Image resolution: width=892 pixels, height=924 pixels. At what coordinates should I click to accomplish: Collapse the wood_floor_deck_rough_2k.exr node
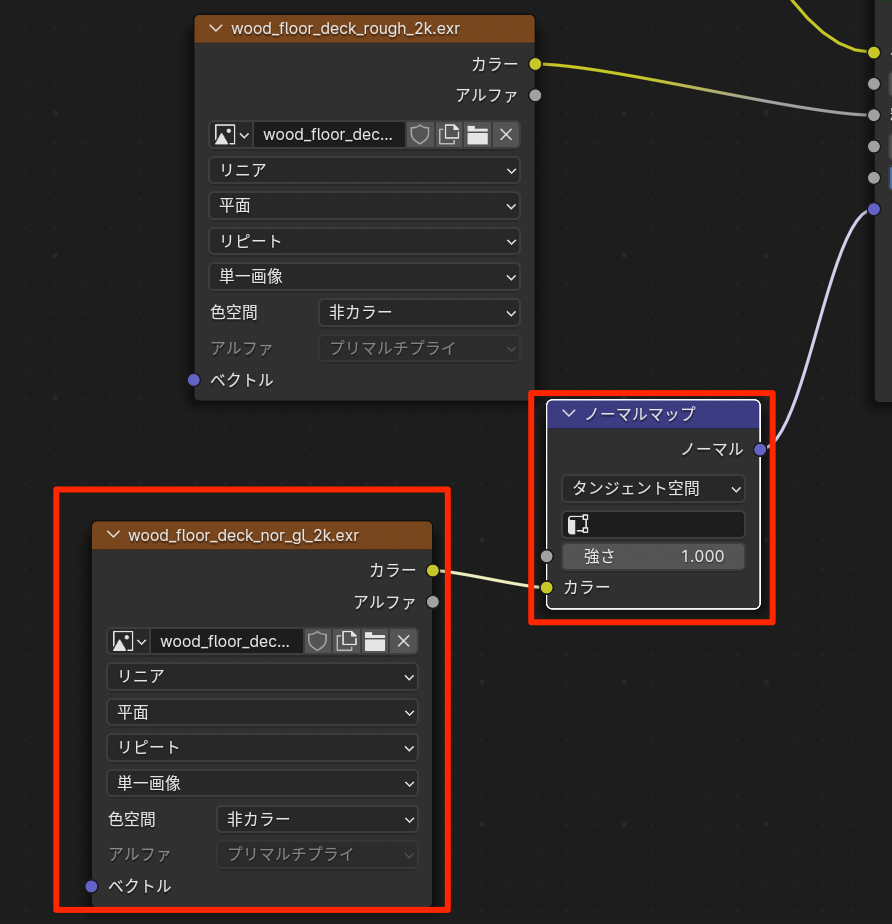pyautogui.click(x=214, y=29)
